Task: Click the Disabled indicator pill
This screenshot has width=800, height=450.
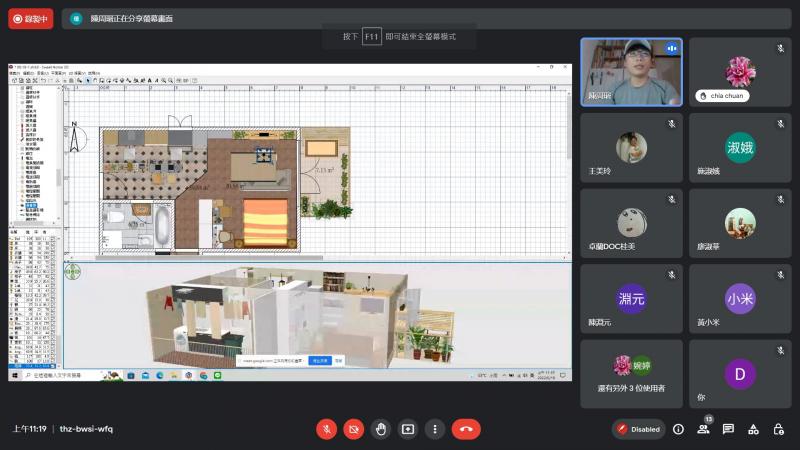Action: pos(638,429)
